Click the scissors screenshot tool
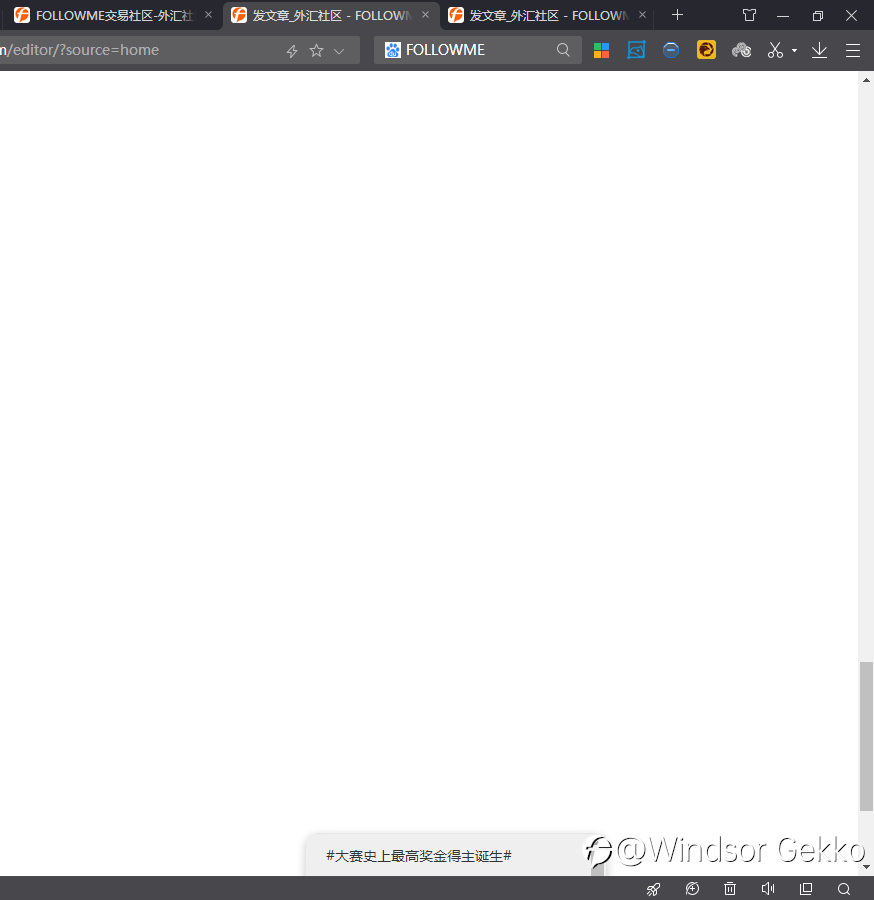874x900 pixels. pos(775,50)
